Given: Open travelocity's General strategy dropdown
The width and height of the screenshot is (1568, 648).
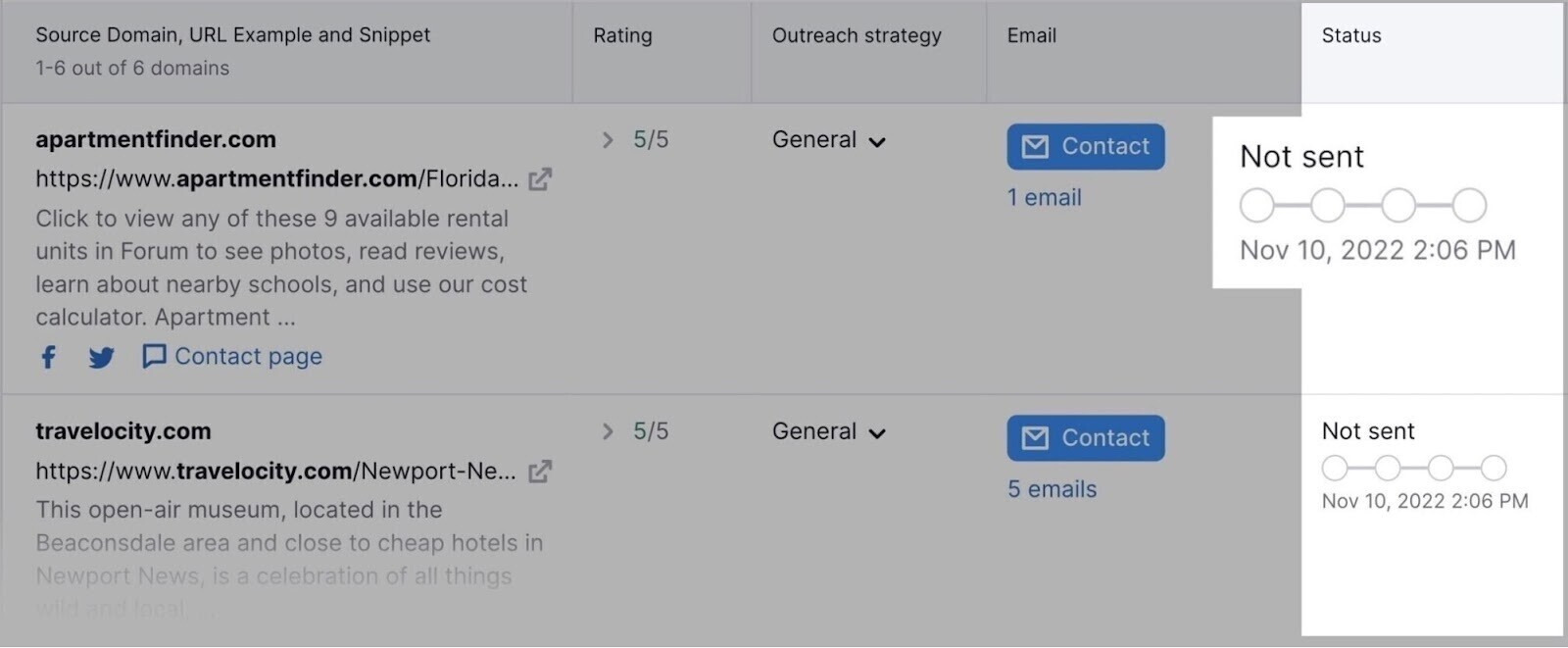Looking at the screenshot, I should (828, 431).
